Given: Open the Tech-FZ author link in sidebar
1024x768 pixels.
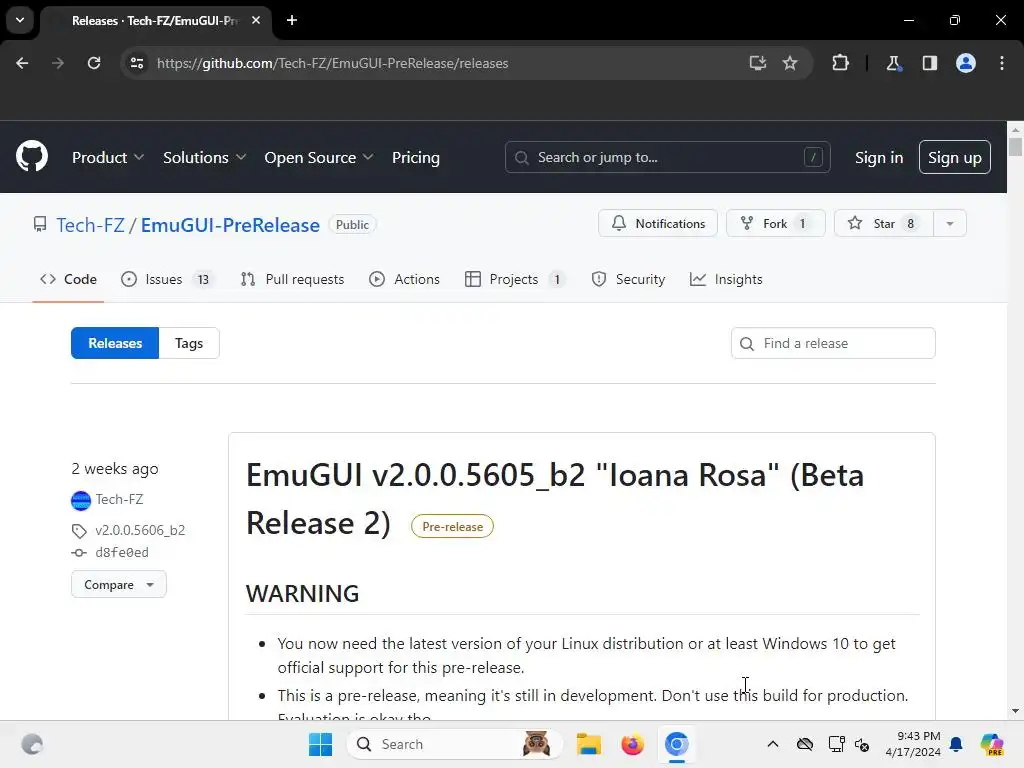Looking at the screenshot, I should click(x=120, y=500).
